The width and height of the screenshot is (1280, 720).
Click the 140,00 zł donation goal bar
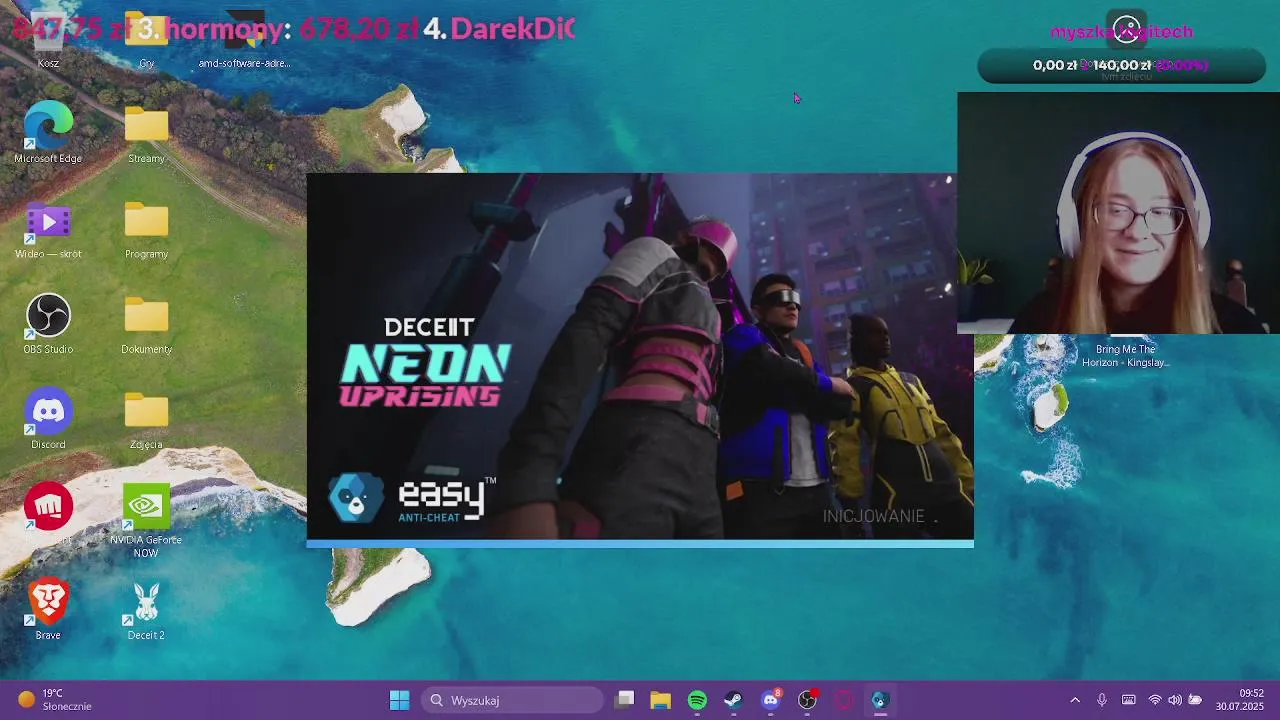(1121, 66)
